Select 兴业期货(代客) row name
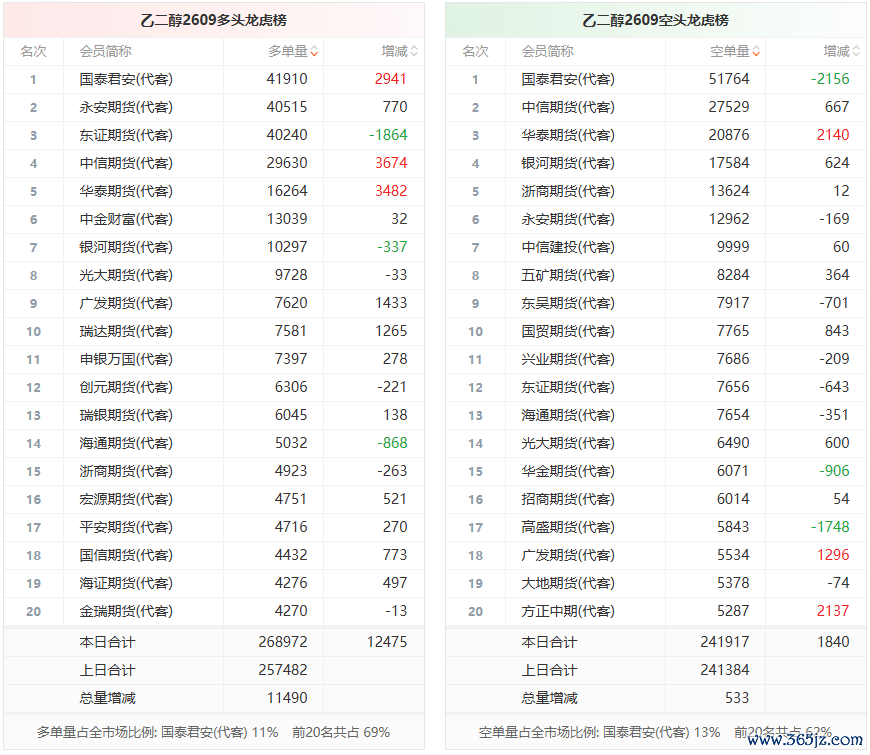 click(568, 359)
